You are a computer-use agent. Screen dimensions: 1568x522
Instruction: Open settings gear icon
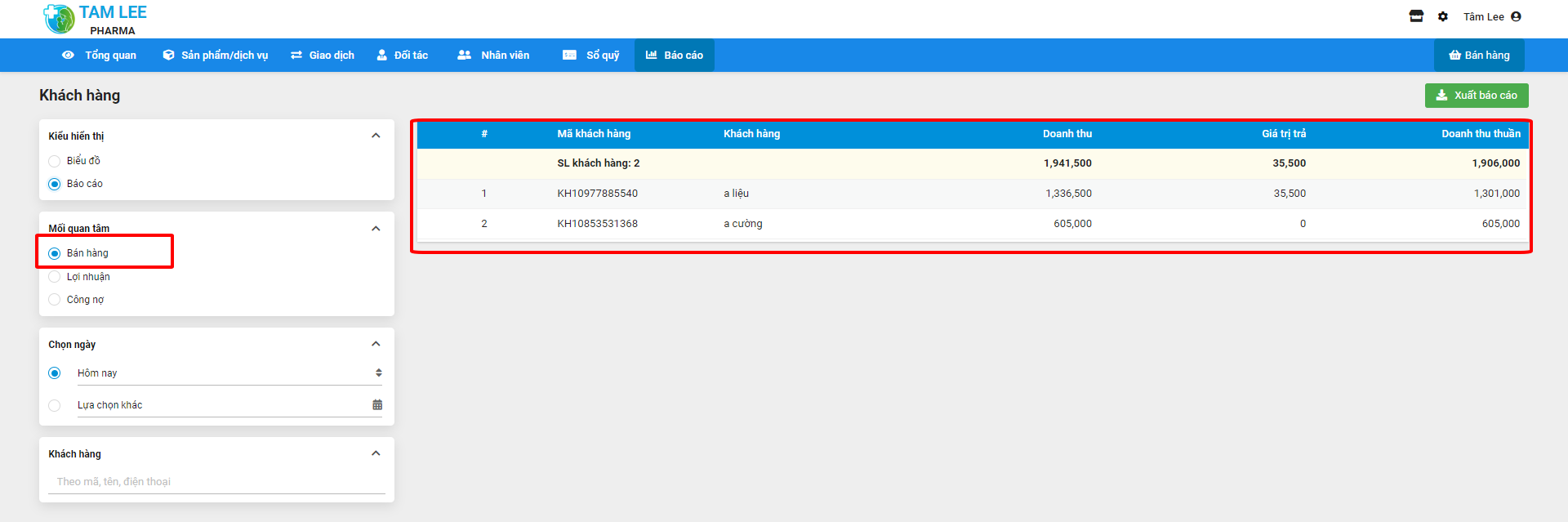[x=1443, y=16]
